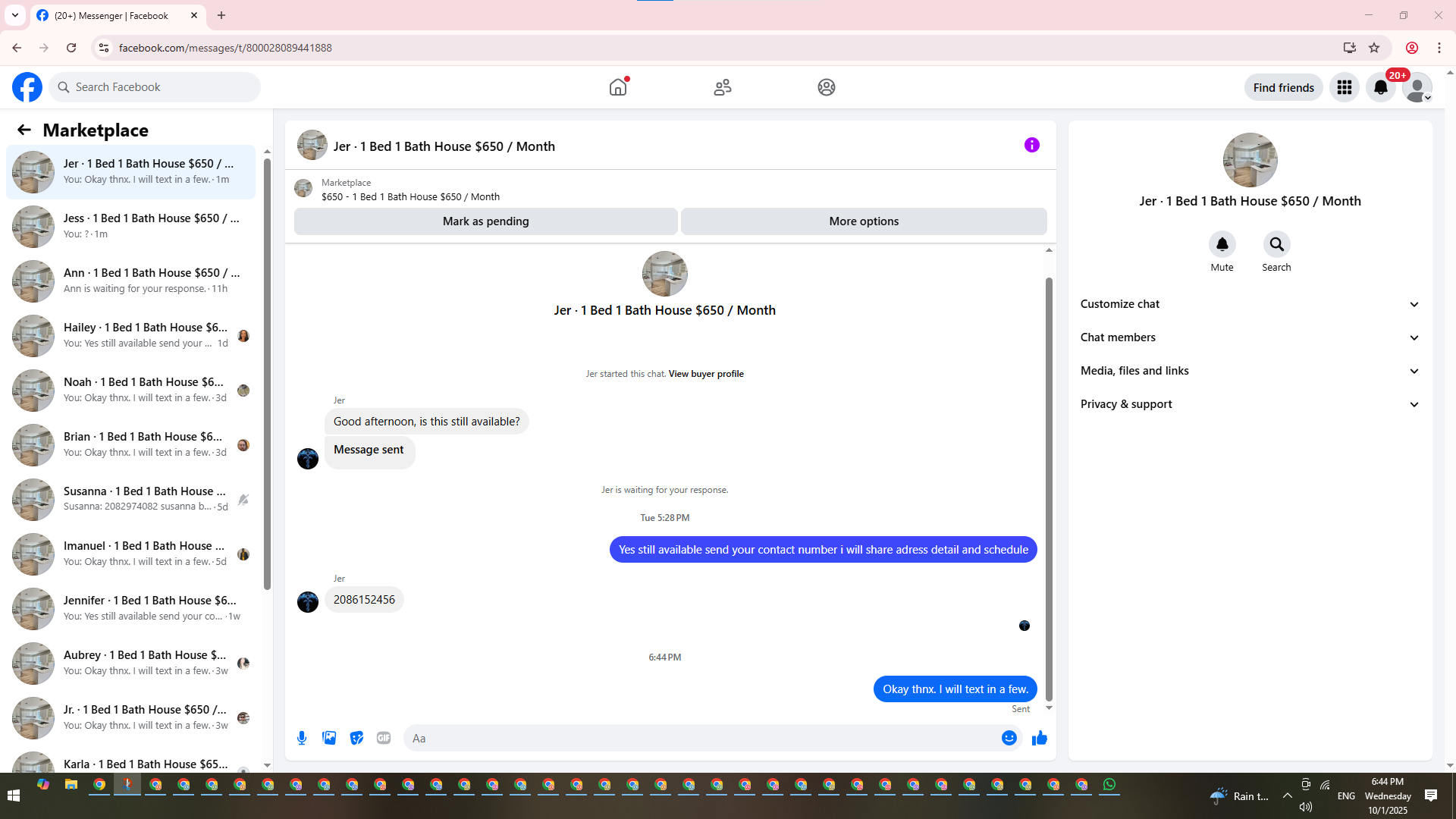Click the browser address bar URL
The height and width of the screenshot is (819, 1456).
click(x=225, y=48)
